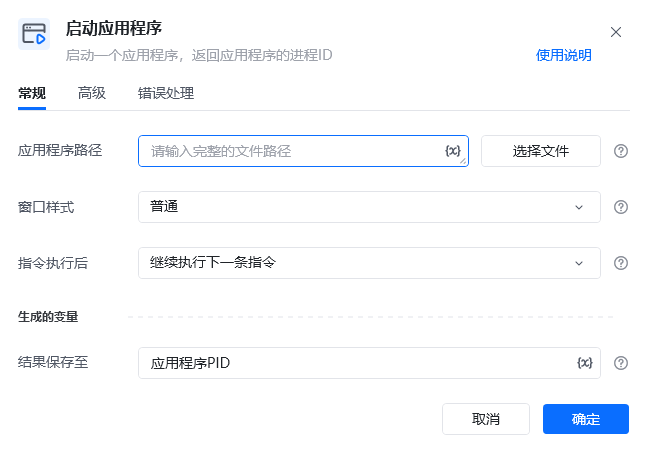Show help for 应用程序路径
Screen dimensions: 648x453
tap(621, 151)
